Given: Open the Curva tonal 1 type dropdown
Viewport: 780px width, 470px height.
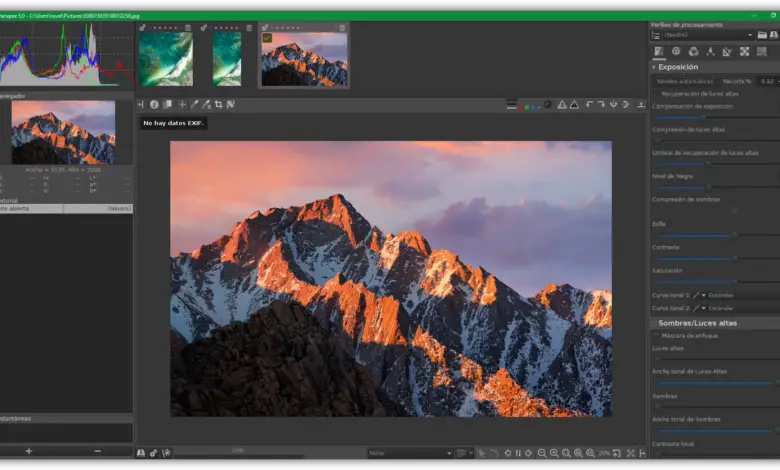Looking at the screenshot, I should 700,295.
